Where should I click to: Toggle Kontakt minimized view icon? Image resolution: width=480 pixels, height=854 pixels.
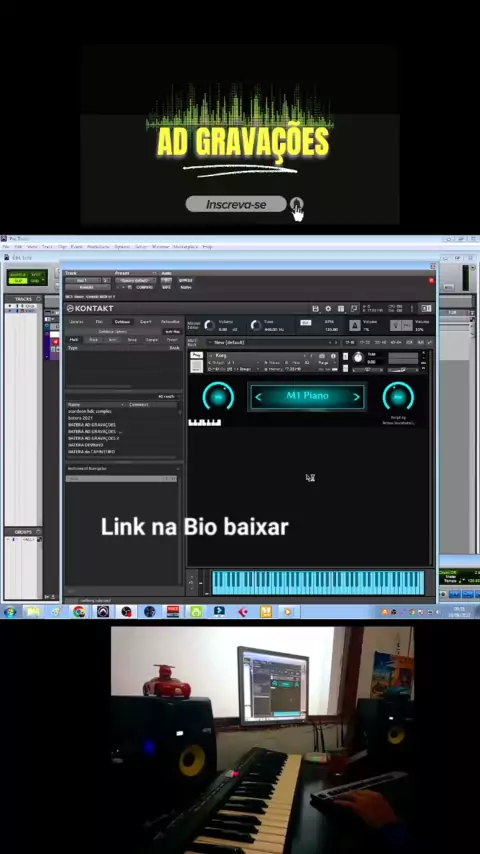[354, 309]
